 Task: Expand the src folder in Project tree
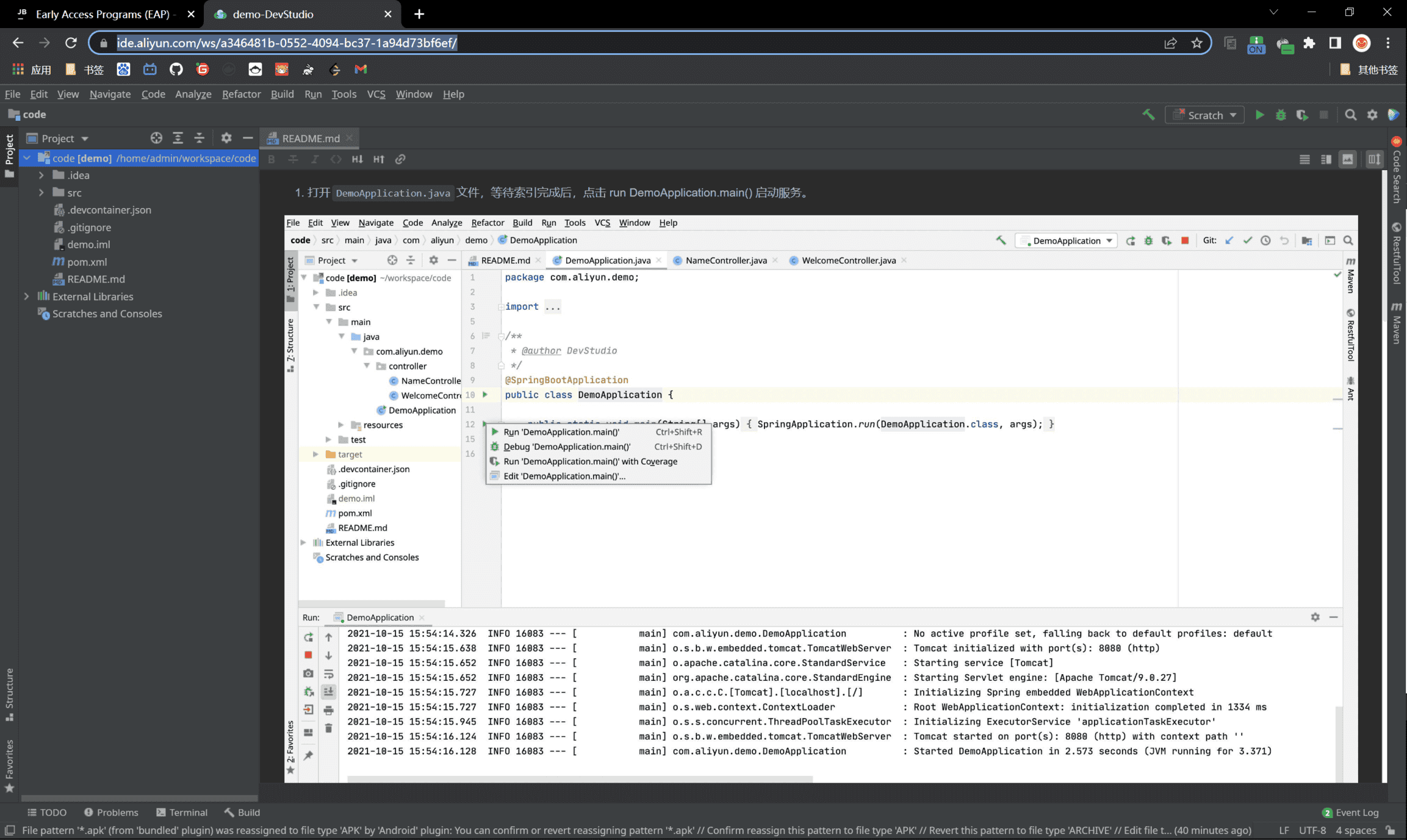coord(41,193)
